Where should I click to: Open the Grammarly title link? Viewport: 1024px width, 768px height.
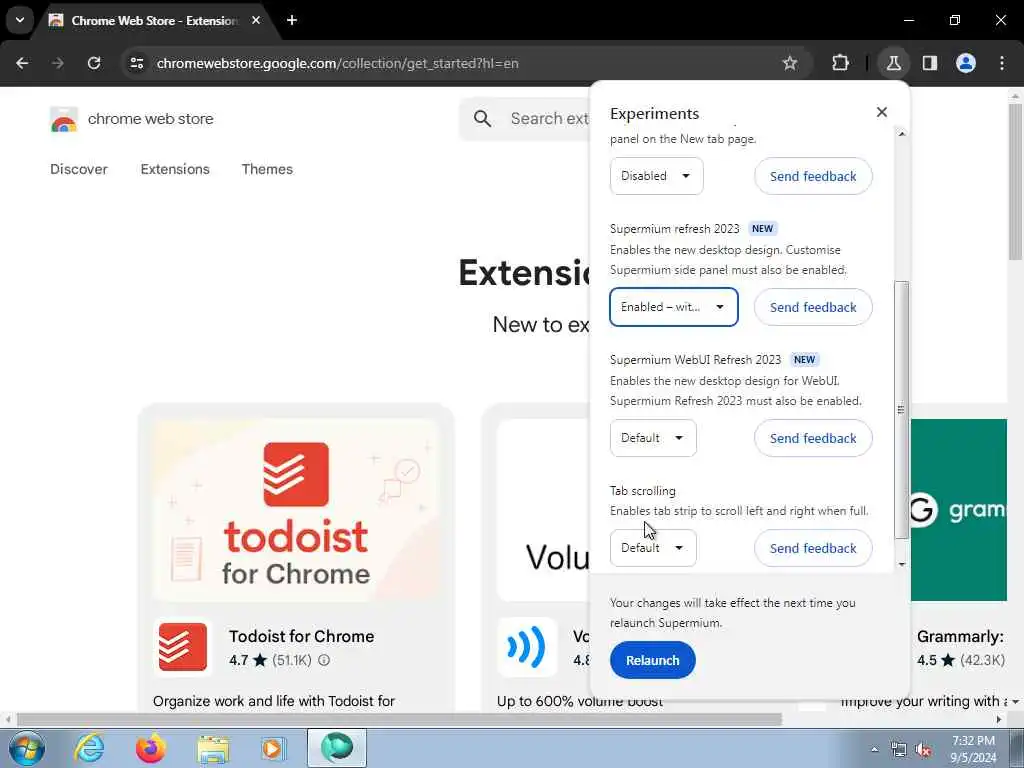pyautogui.click(x=960, y=636)
